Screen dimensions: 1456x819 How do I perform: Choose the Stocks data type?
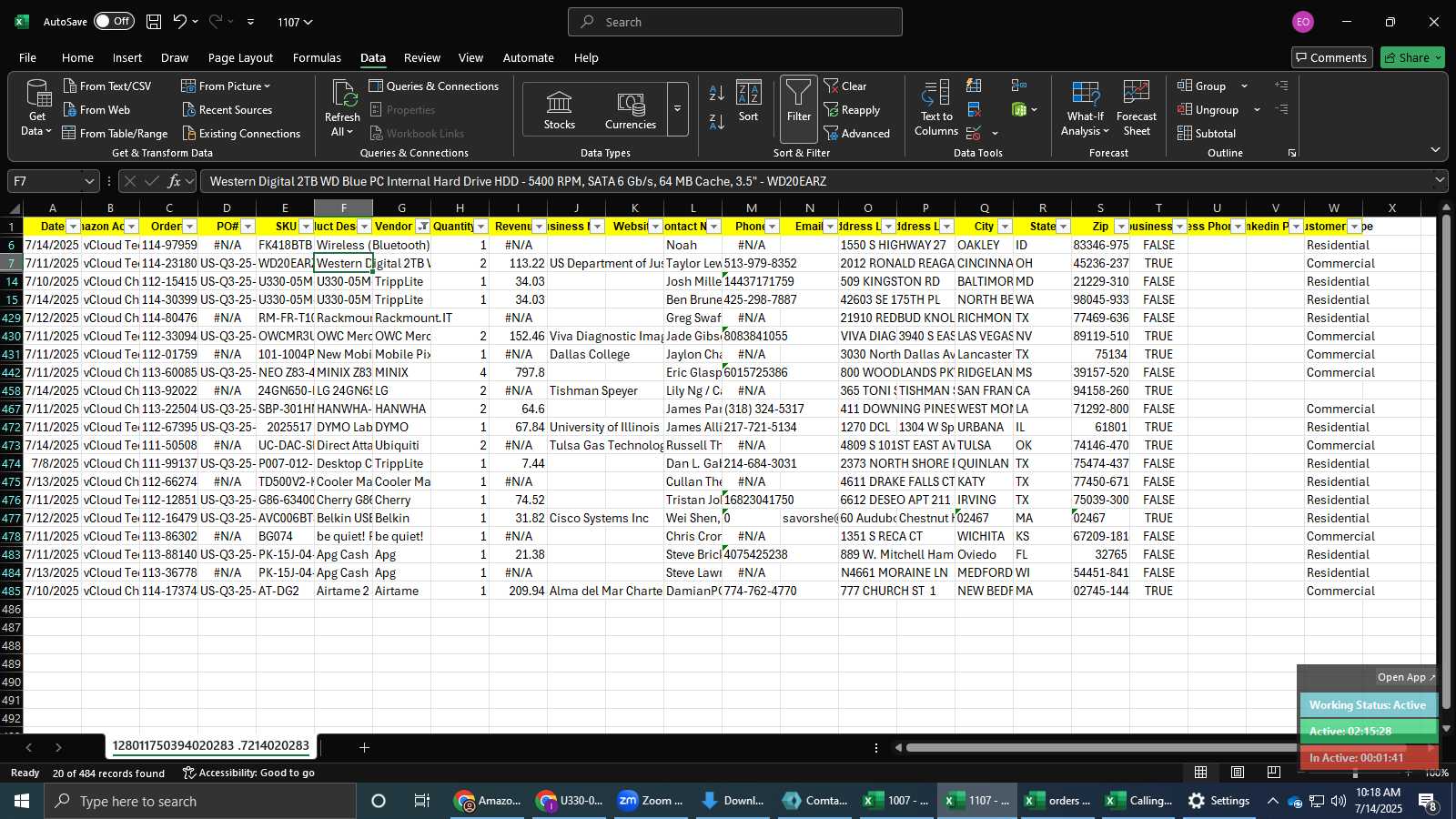559,109
